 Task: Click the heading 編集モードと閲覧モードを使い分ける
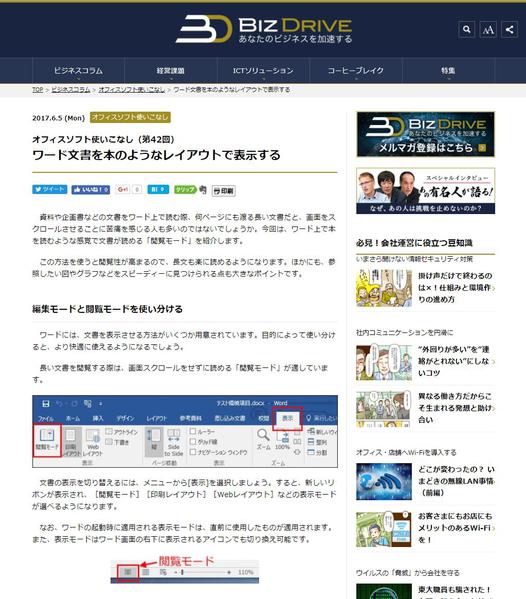107,309
